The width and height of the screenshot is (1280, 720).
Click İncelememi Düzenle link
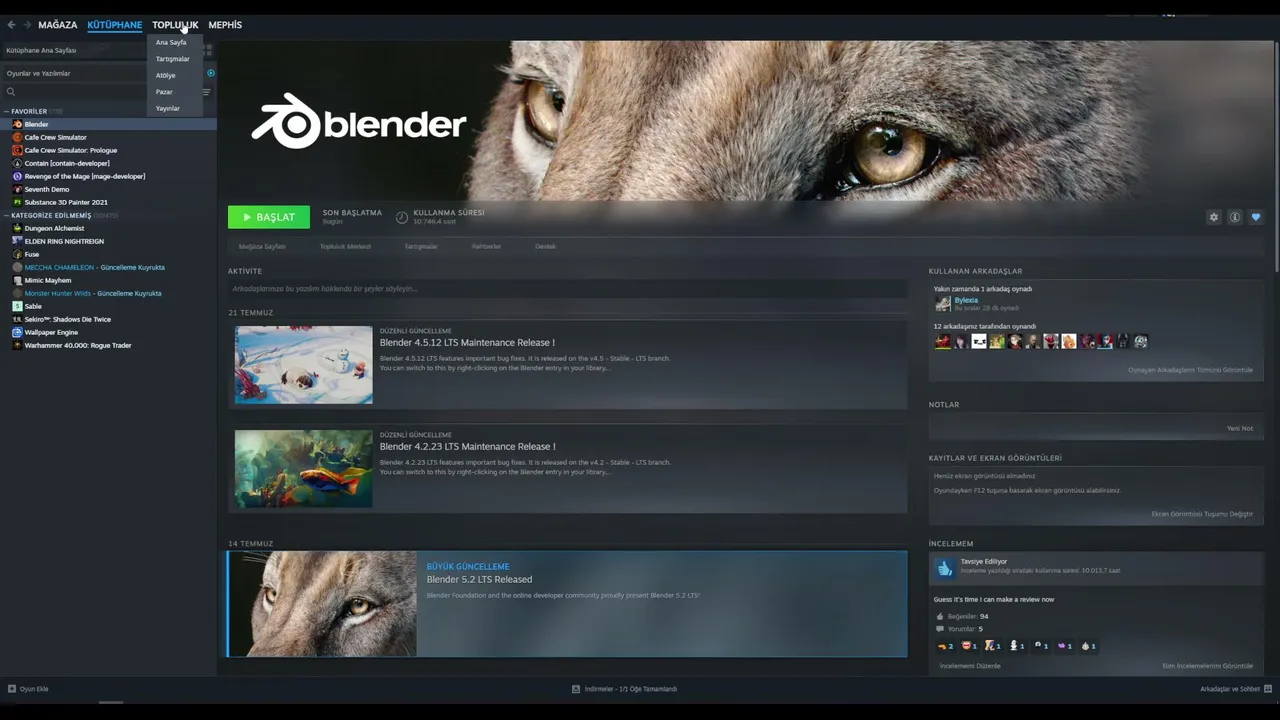click(x=970, y=666)
